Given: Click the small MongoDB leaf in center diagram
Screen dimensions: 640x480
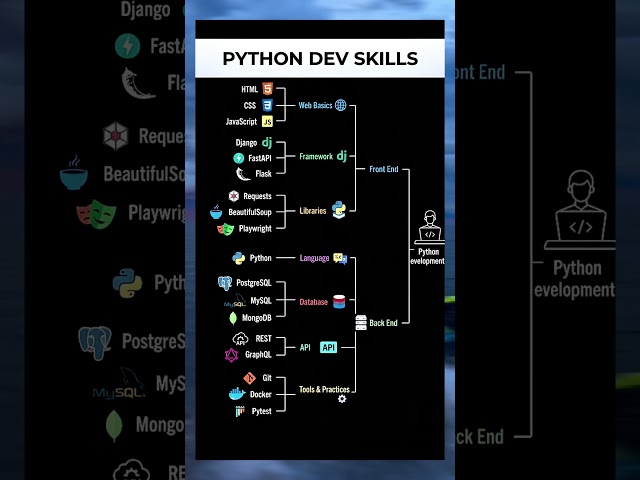Looking at the screenshot, I should 233,318.
